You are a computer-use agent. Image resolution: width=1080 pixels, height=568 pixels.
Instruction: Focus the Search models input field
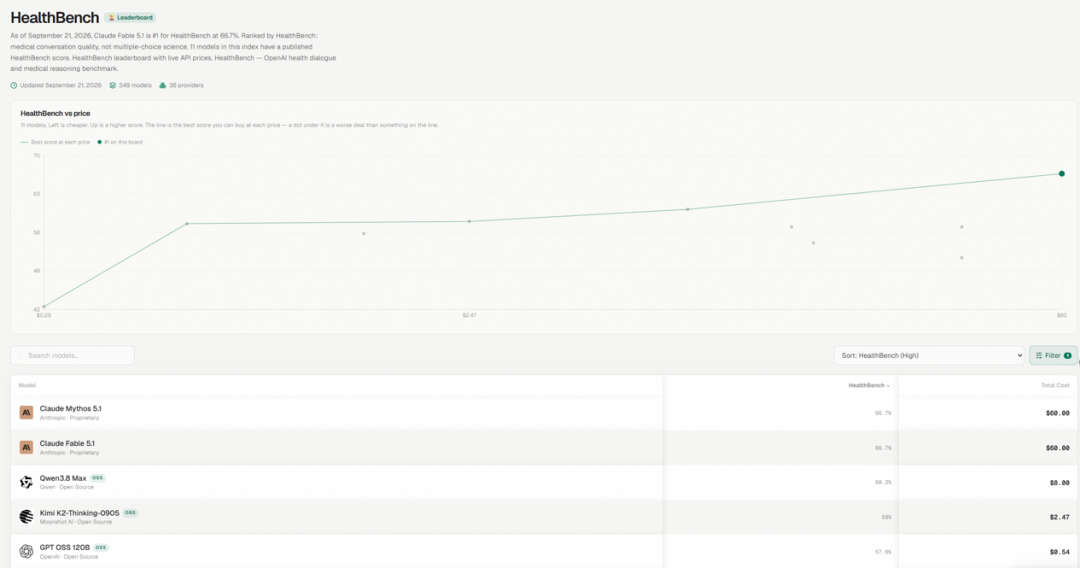coord(72,355)
